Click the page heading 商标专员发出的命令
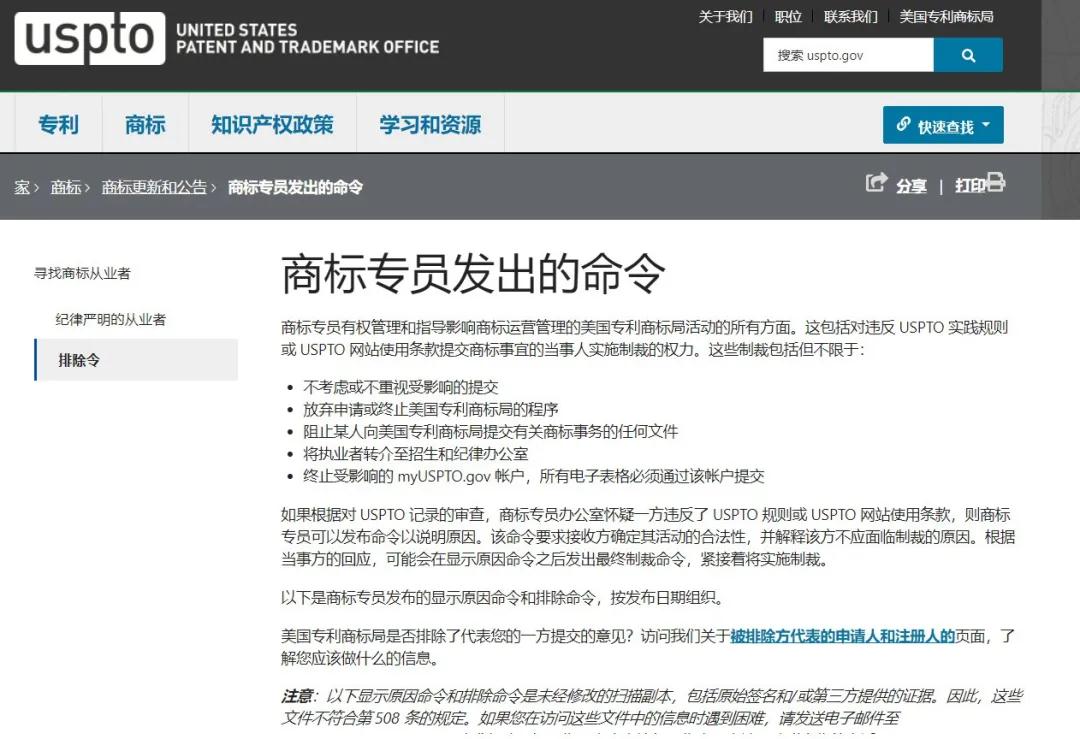 coord(473,274)
